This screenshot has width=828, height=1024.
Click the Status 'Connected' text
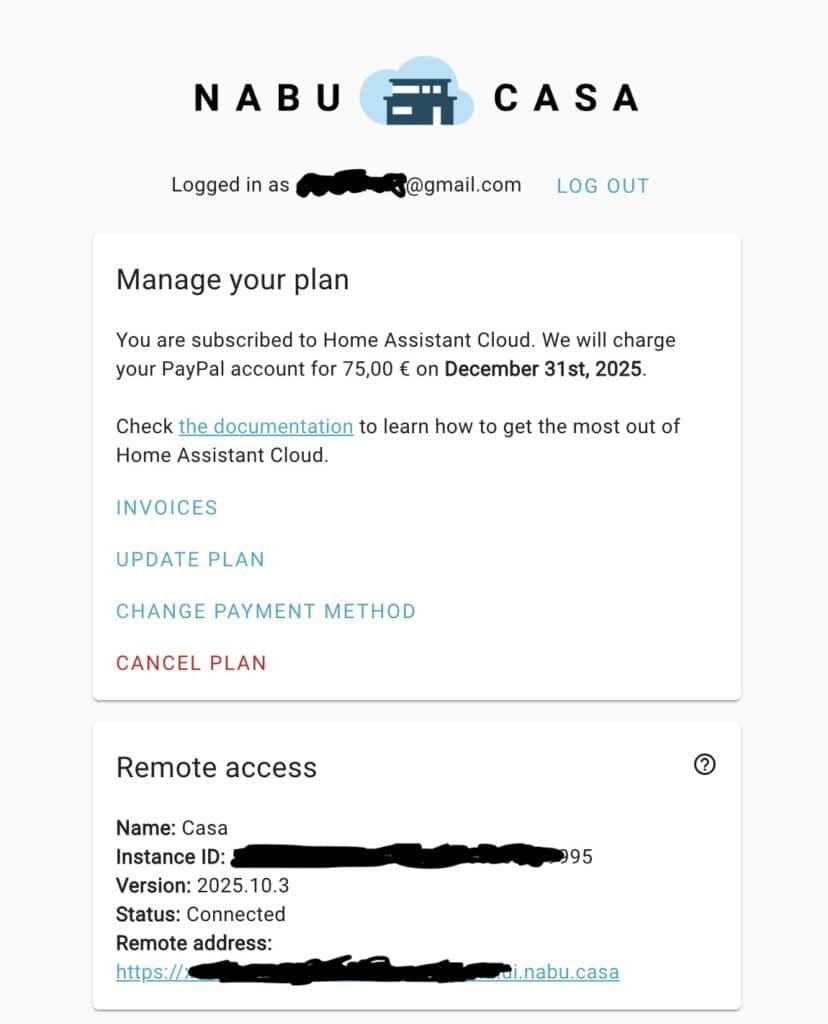236,914
